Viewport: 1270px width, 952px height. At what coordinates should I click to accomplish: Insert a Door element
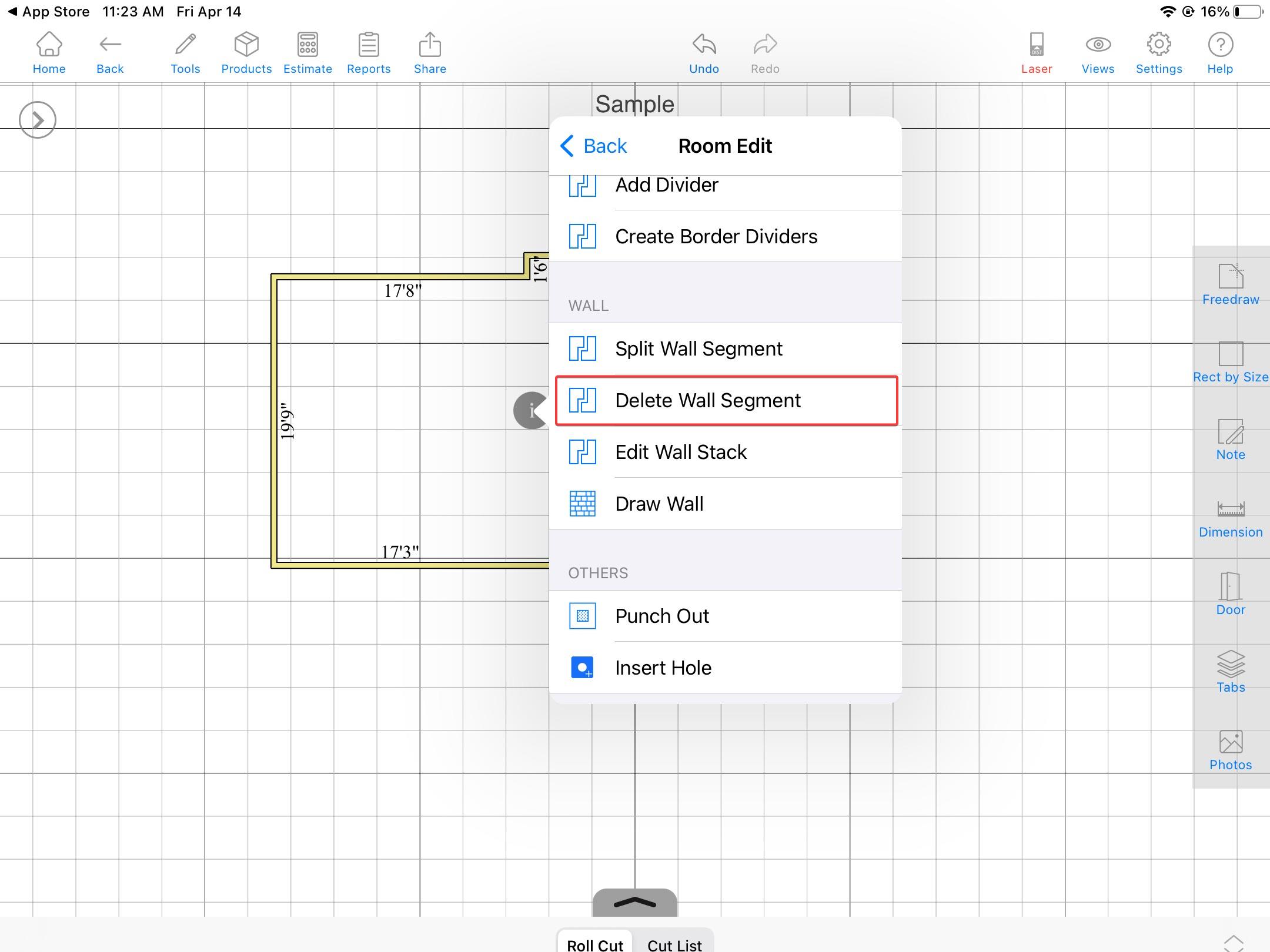pos(1230,595)
